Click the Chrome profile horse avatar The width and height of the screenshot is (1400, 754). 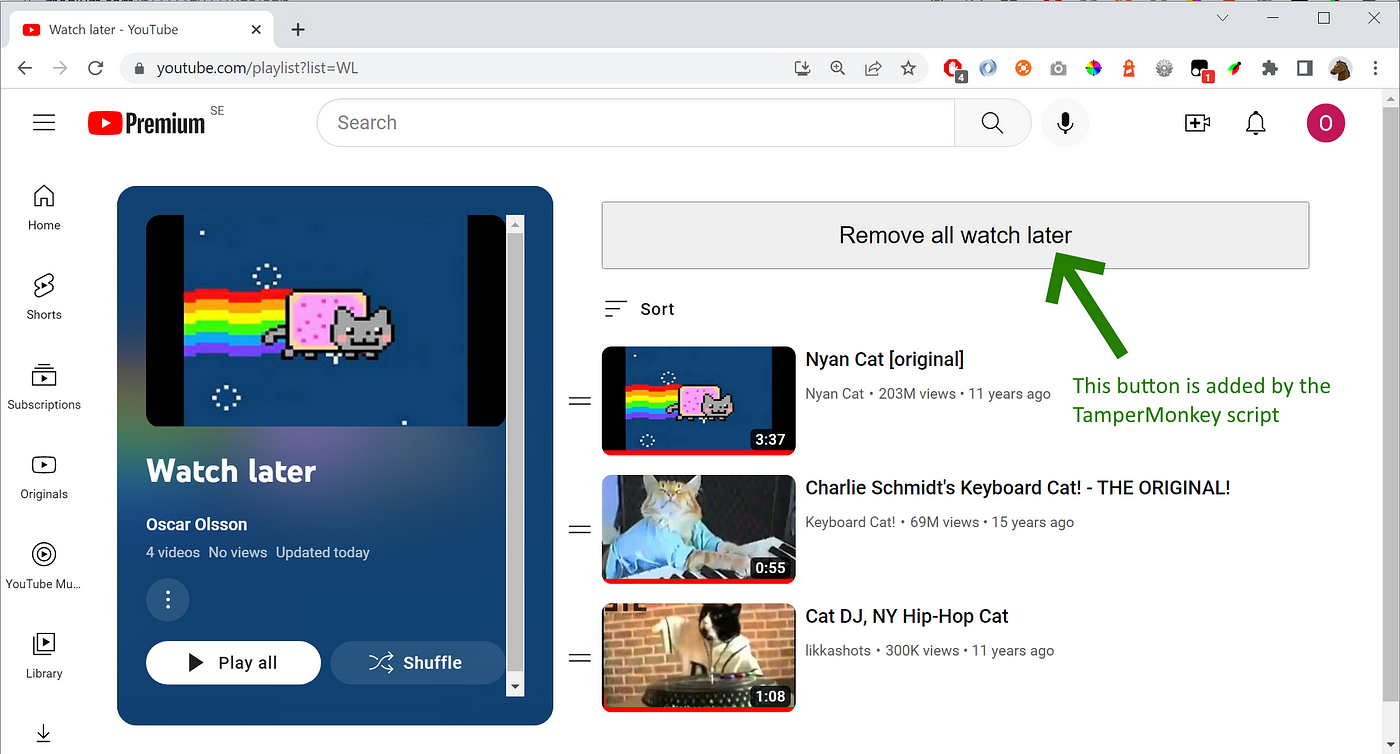(x=1340, y=68)
